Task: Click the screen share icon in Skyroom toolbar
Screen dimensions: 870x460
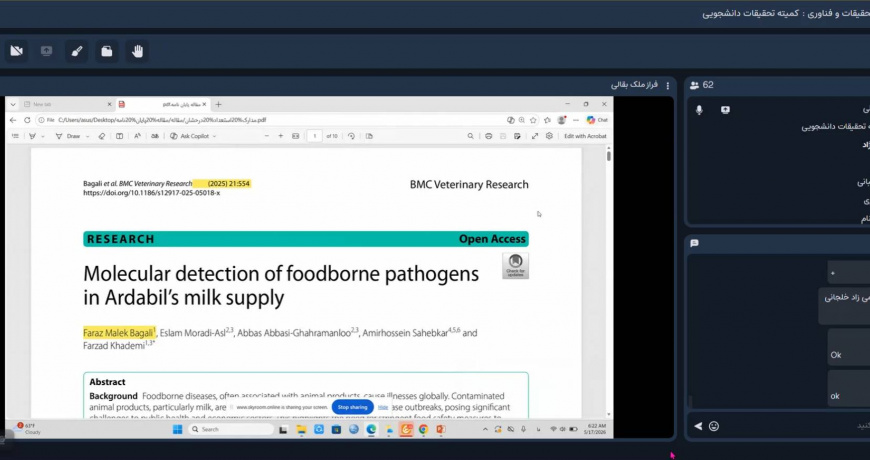Action: [x=47, y=52]
